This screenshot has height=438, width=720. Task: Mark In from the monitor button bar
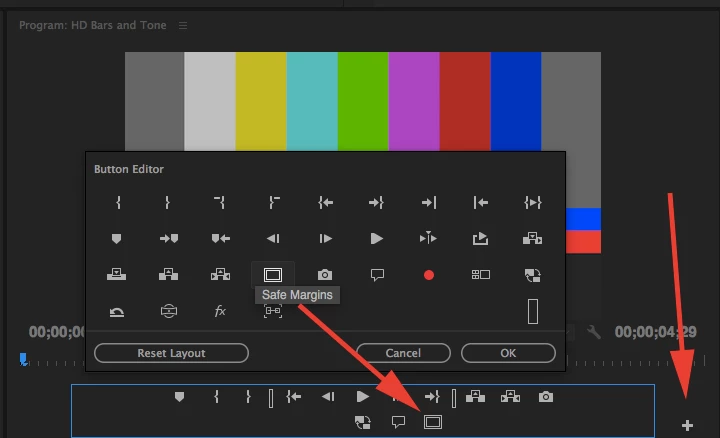[x=216, y=397]
